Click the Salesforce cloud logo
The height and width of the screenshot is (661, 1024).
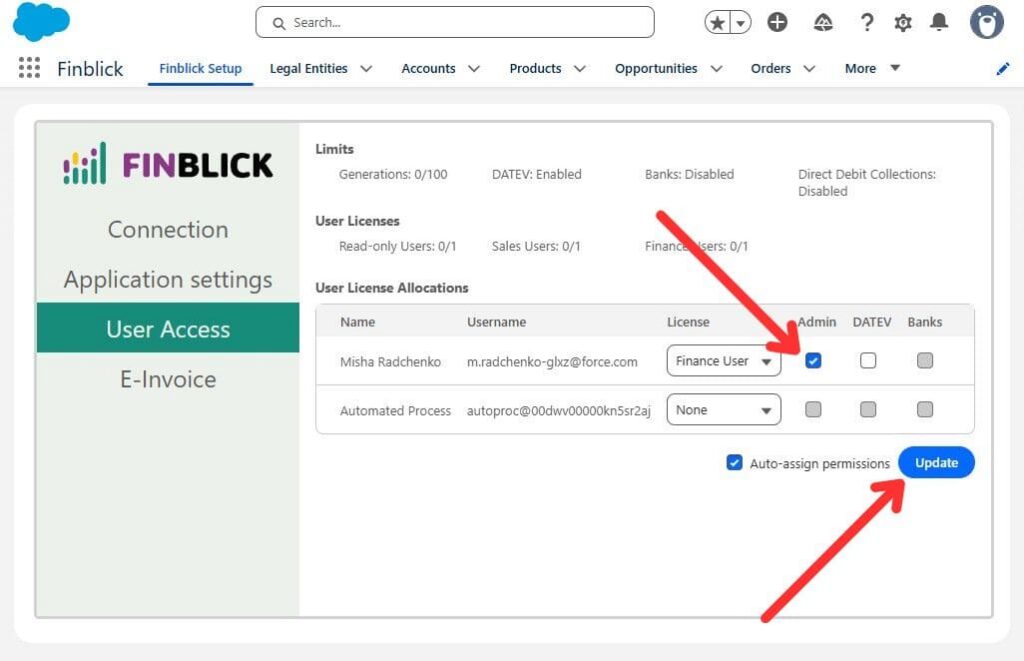point(41,21)
